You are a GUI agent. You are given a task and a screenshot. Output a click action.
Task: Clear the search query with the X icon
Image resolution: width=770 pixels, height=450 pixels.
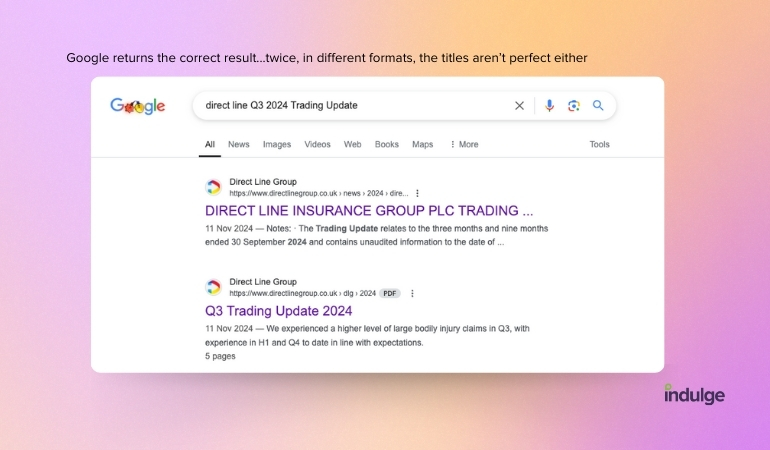[x=519, y=106]
